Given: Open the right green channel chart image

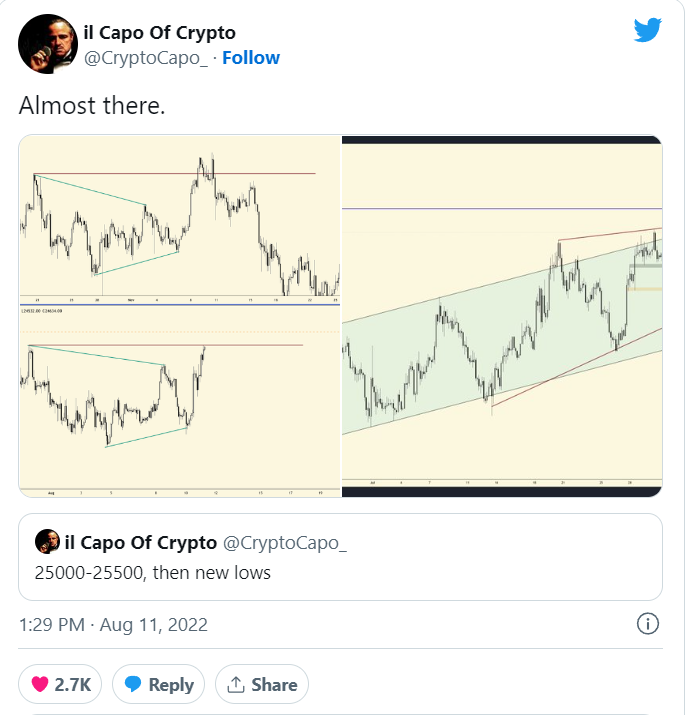Looking at the screenshot, I should pos(502,316).
